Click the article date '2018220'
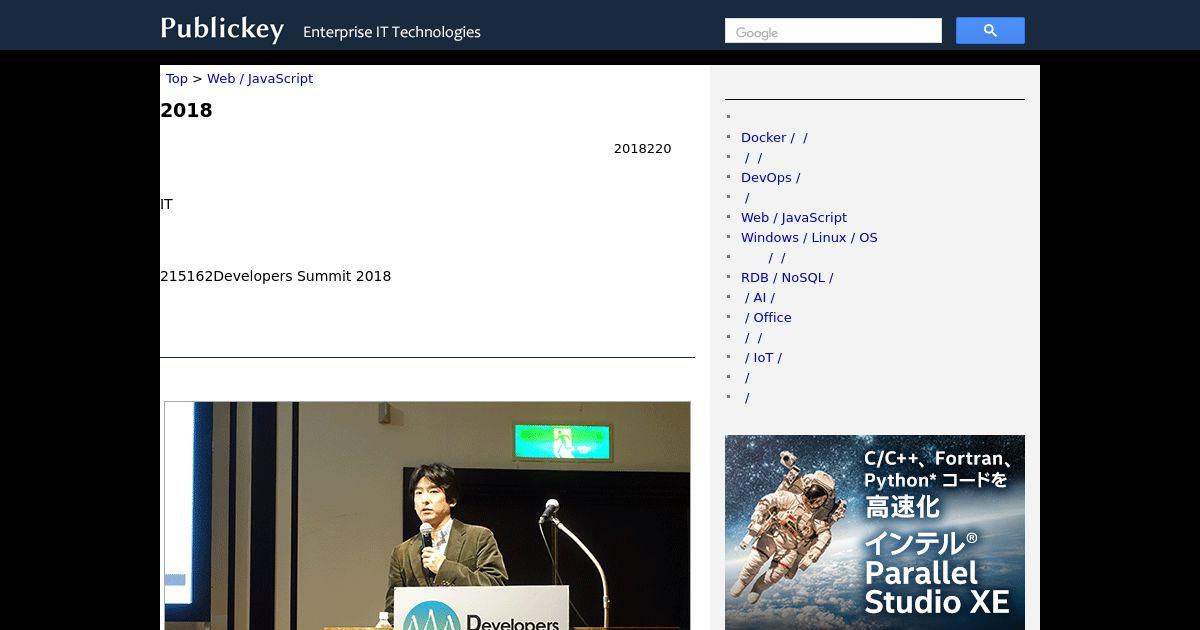Image resolution: width=1200 pixels, height=630 pixels. click(642, 149)
